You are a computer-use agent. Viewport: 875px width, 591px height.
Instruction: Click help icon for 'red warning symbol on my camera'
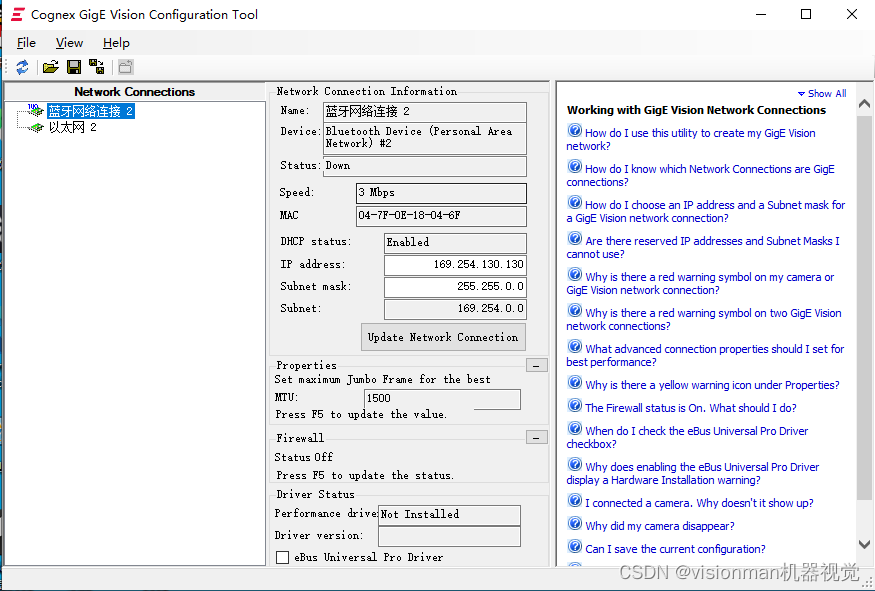point(575,275)
